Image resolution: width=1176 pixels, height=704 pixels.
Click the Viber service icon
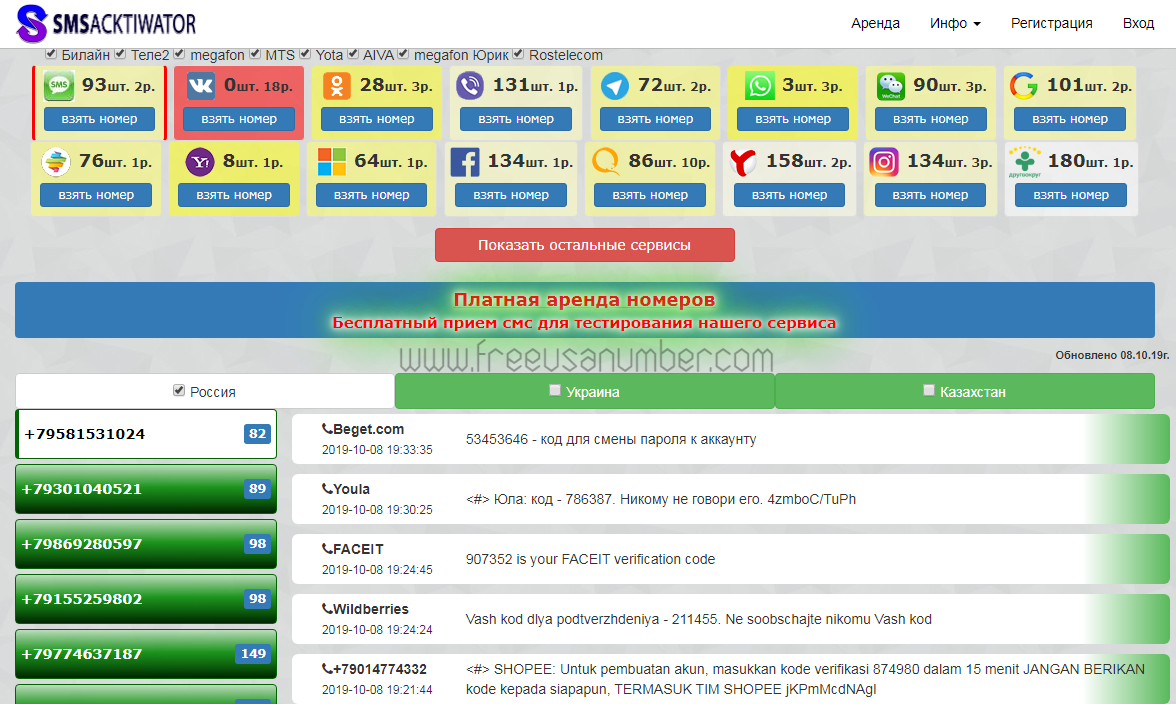470,85
